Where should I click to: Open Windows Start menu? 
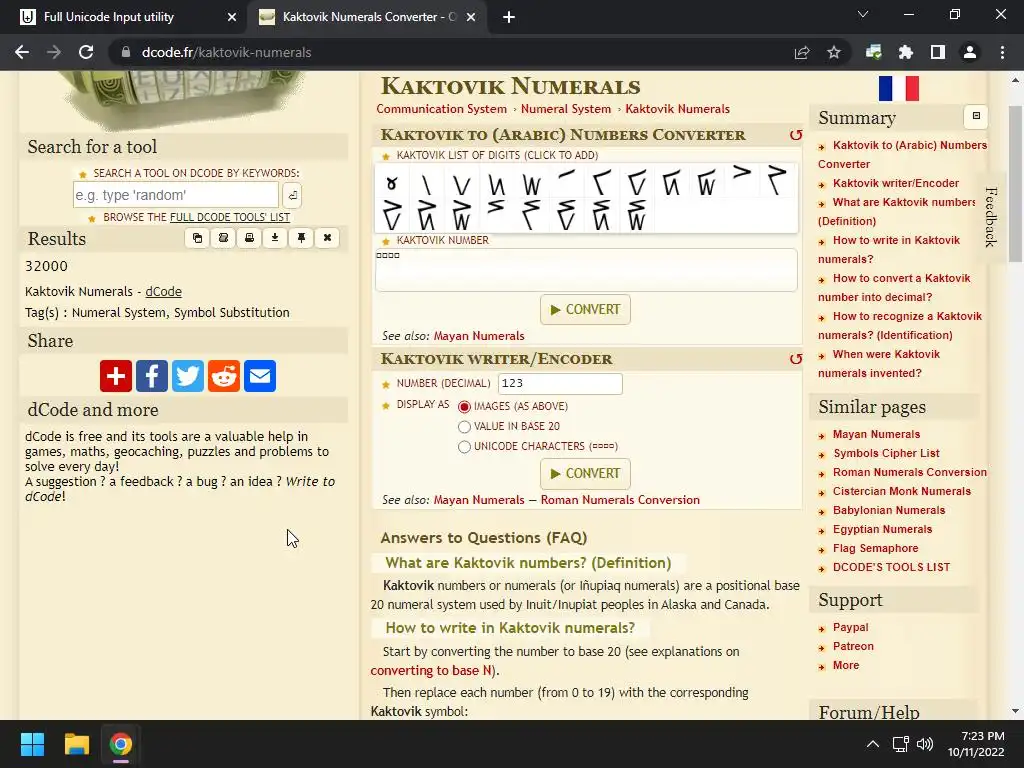pos(32,744)
